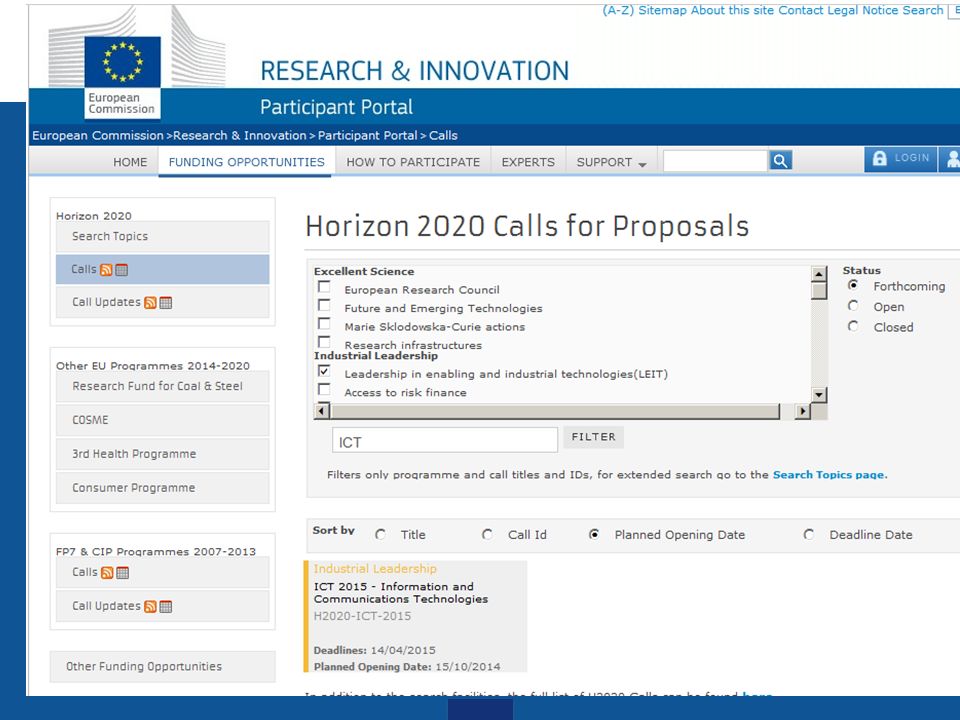Sort calls by Deadline Date
The width and height of the screenshot is (960, 720).
pos(809,534)
